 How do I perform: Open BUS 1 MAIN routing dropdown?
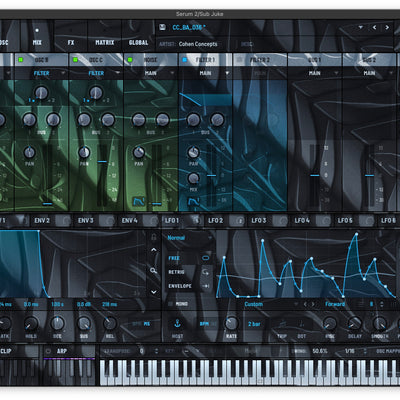[314, 73]
